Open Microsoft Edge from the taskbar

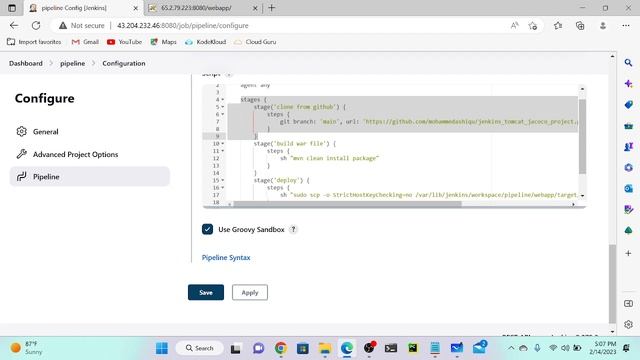click(347, 348)
